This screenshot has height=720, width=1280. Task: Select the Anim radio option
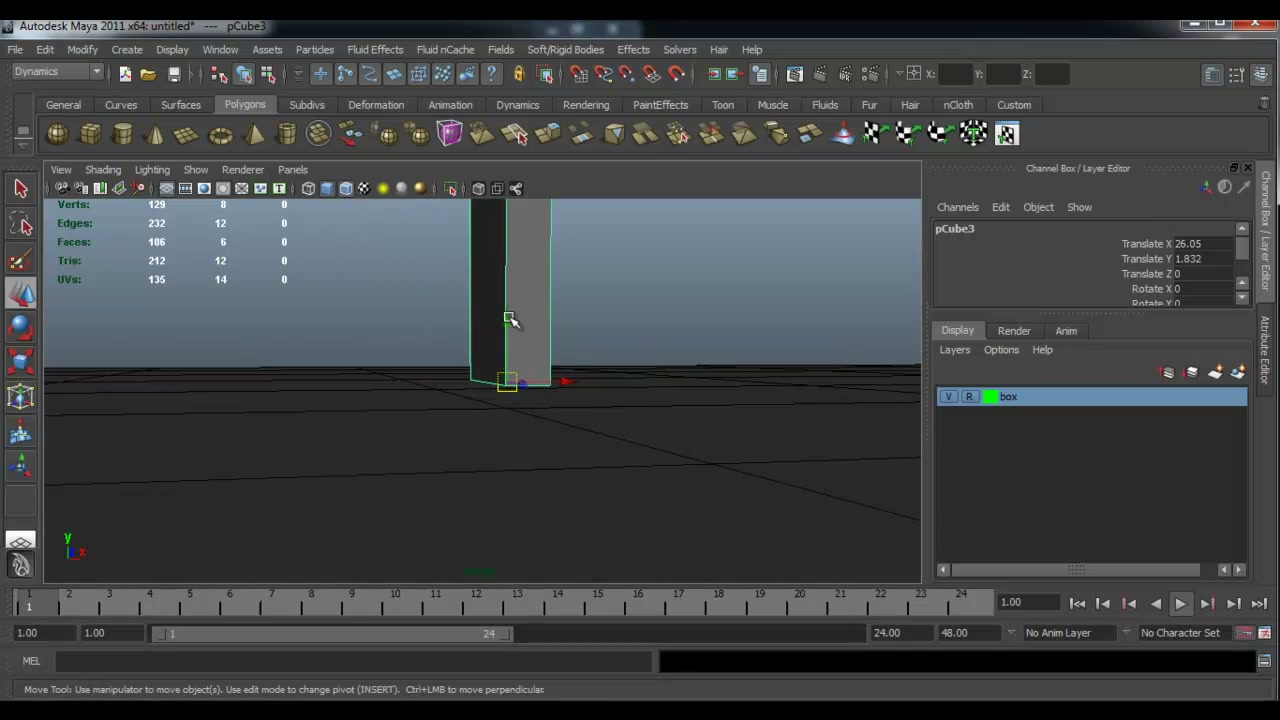[x=1066, y=331]
